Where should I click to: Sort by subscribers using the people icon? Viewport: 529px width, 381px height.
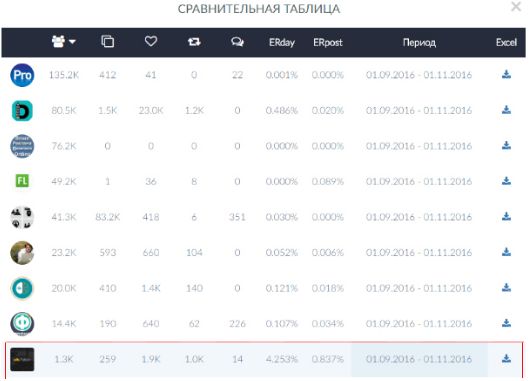58,42
